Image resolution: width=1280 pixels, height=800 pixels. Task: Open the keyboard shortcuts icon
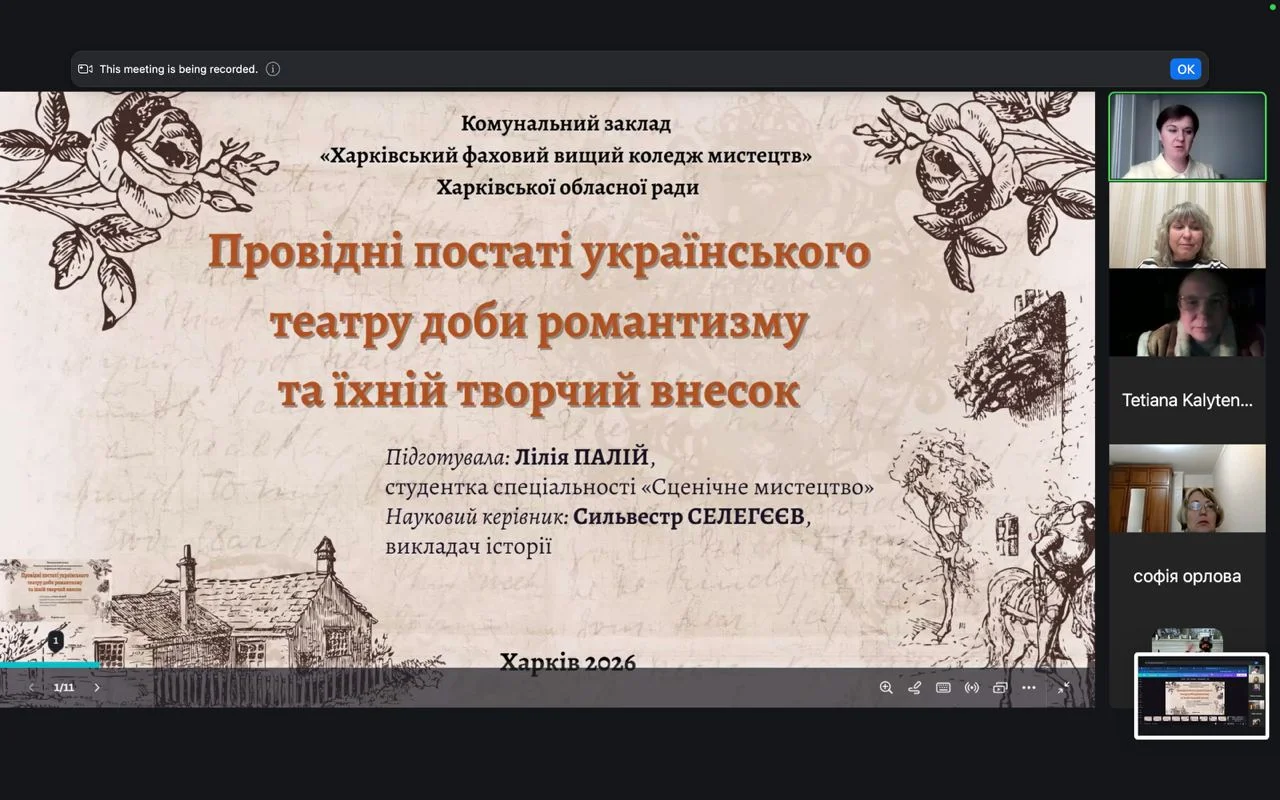[943, 688]
